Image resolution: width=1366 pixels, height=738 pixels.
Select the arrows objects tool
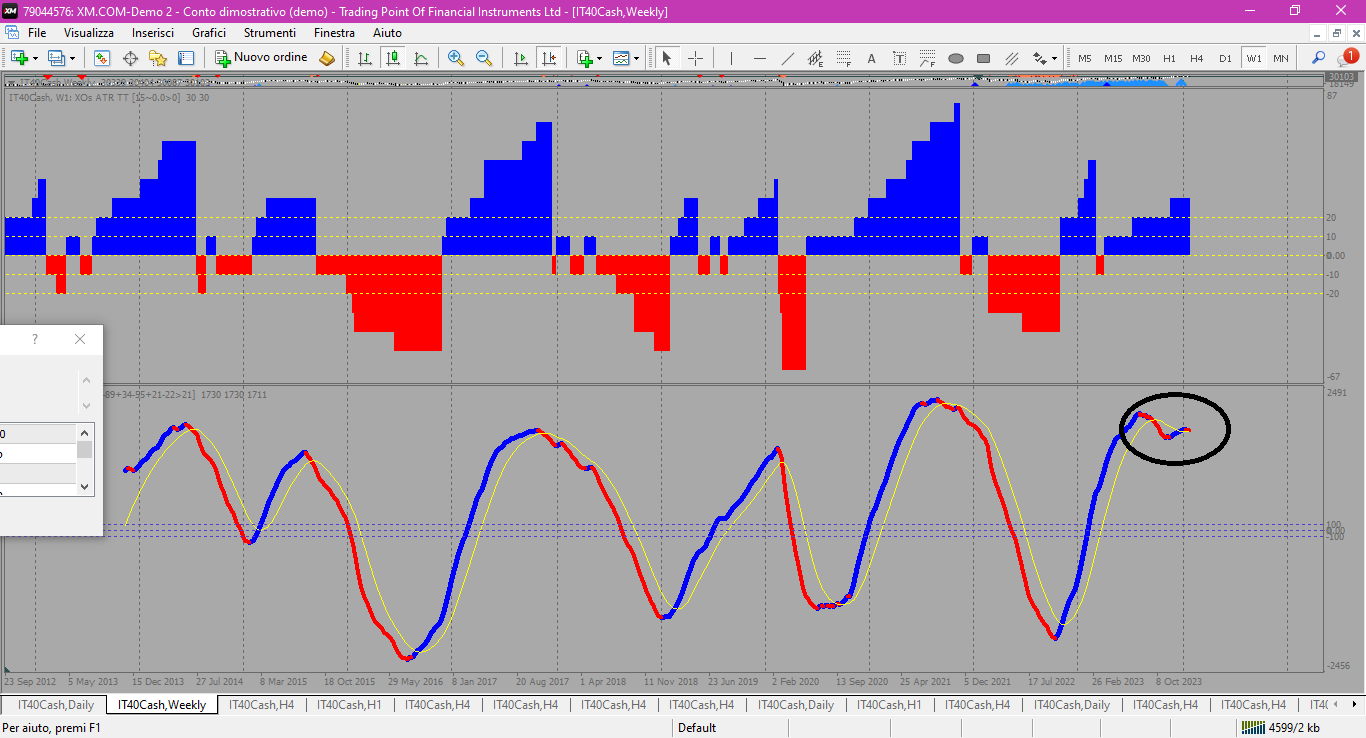point(1040,58)
